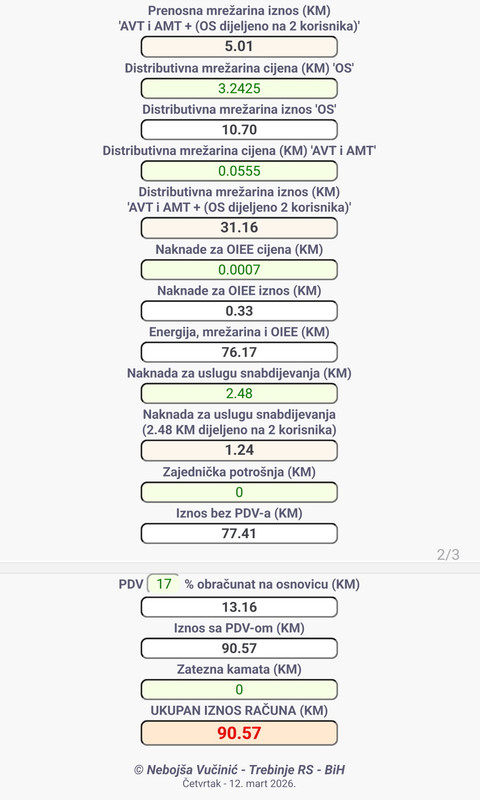Click the Energija, mrežarina i OIEE result 76.17
This screenshot has height=800, width=480.
coord(239,352)
